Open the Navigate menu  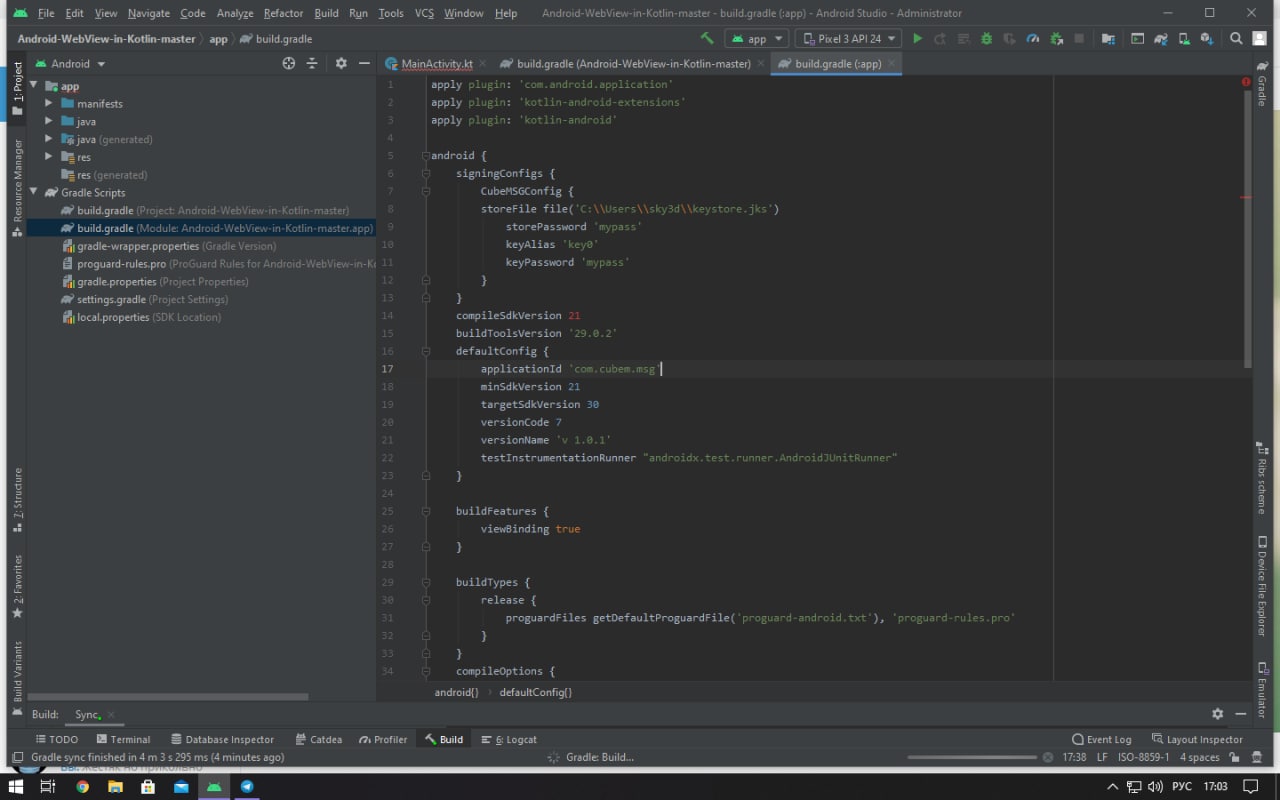point(149,13)
